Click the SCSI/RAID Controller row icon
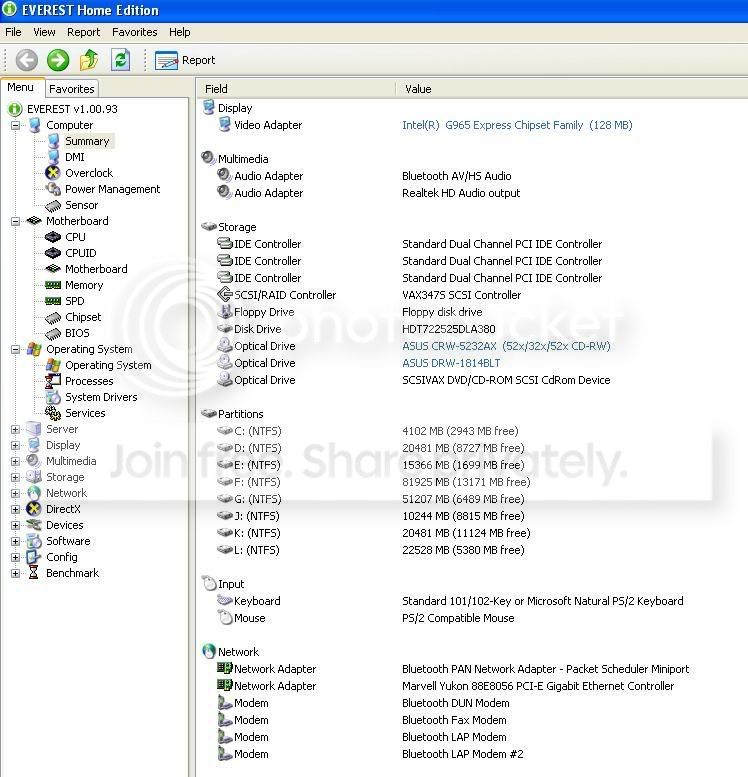Viewport: 748px width, 777px height. coord(225,294)
